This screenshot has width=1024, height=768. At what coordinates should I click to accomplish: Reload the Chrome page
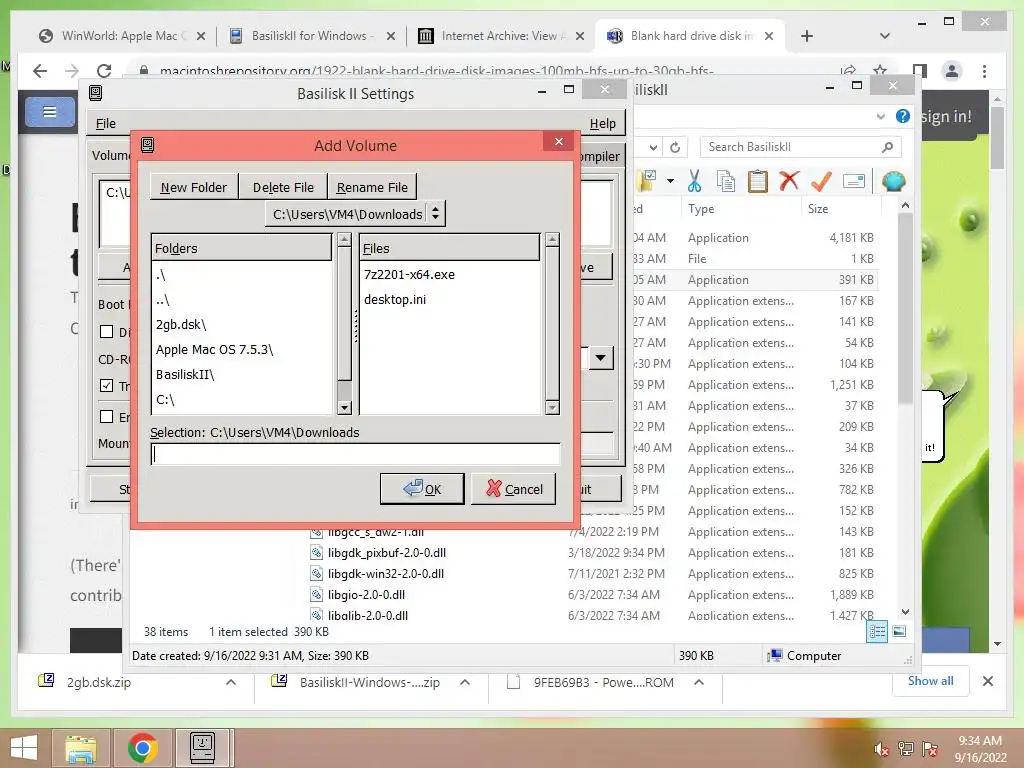(104, 71)
